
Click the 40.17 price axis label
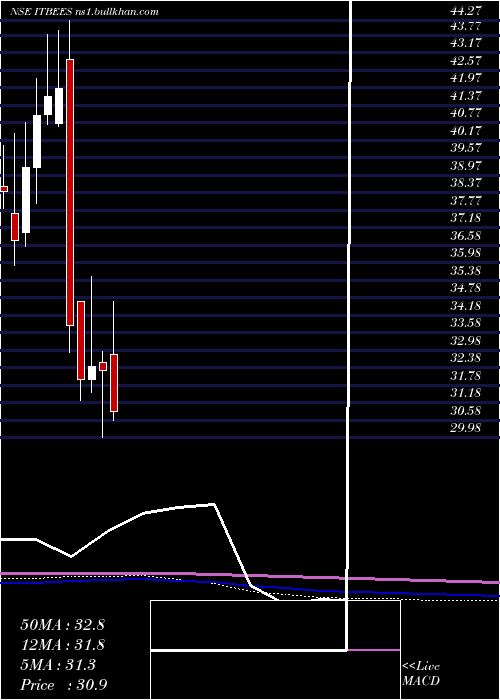click(x=466, y=131)
